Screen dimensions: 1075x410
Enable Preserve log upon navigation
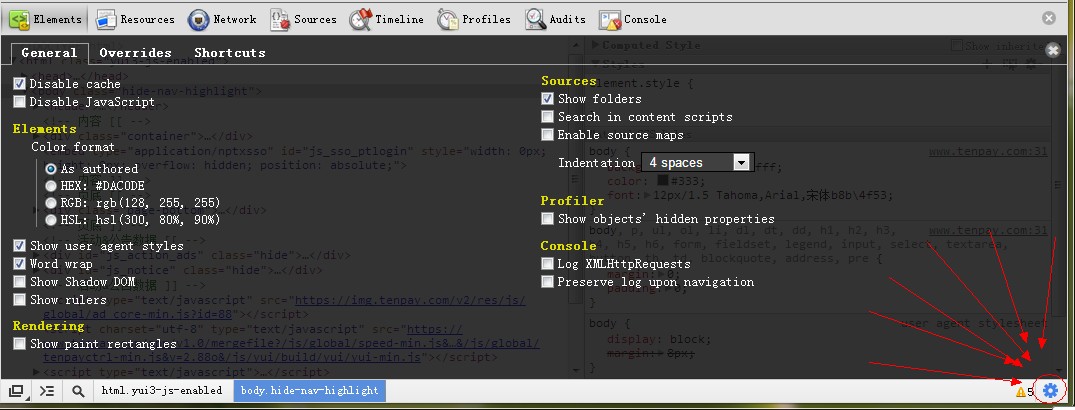click(x=547, y=282)
